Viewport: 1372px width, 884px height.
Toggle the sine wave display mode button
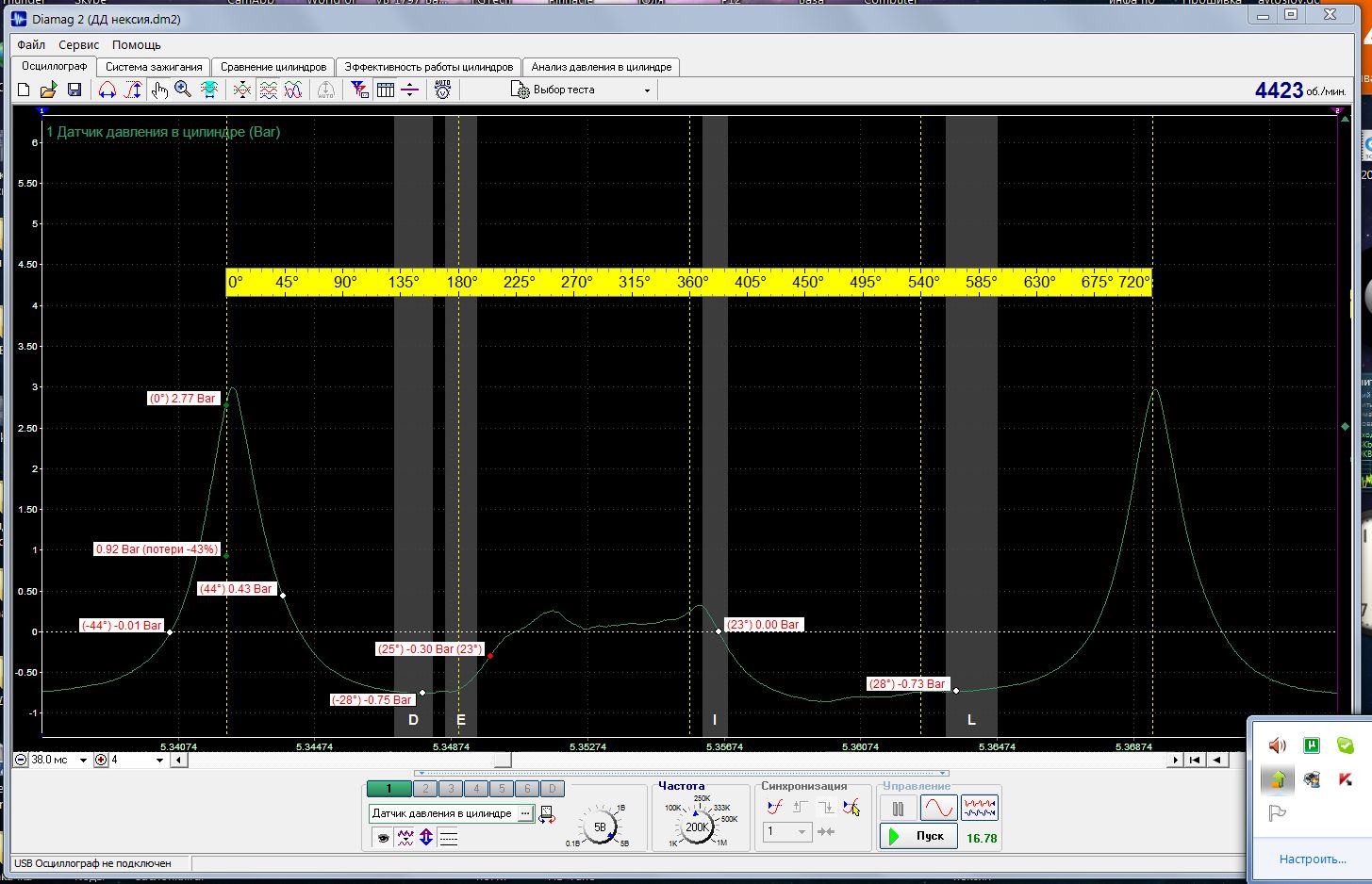tap(938, 808)
